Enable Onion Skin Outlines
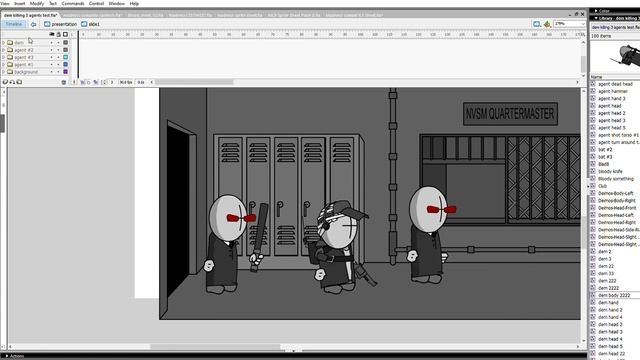Viewport: 640px width, 360px height. (89, 82)
